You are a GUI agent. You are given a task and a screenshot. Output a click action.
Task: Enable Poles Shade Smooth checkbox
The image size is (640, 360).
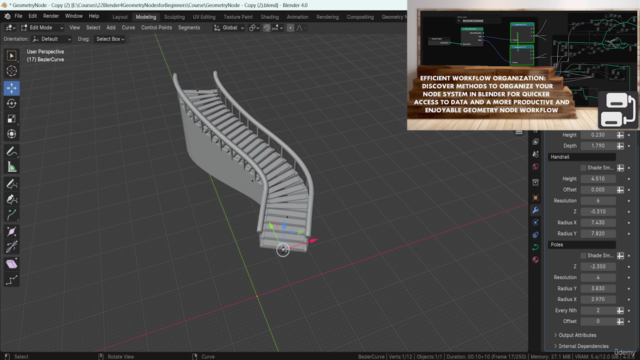(x=583, y=256)
